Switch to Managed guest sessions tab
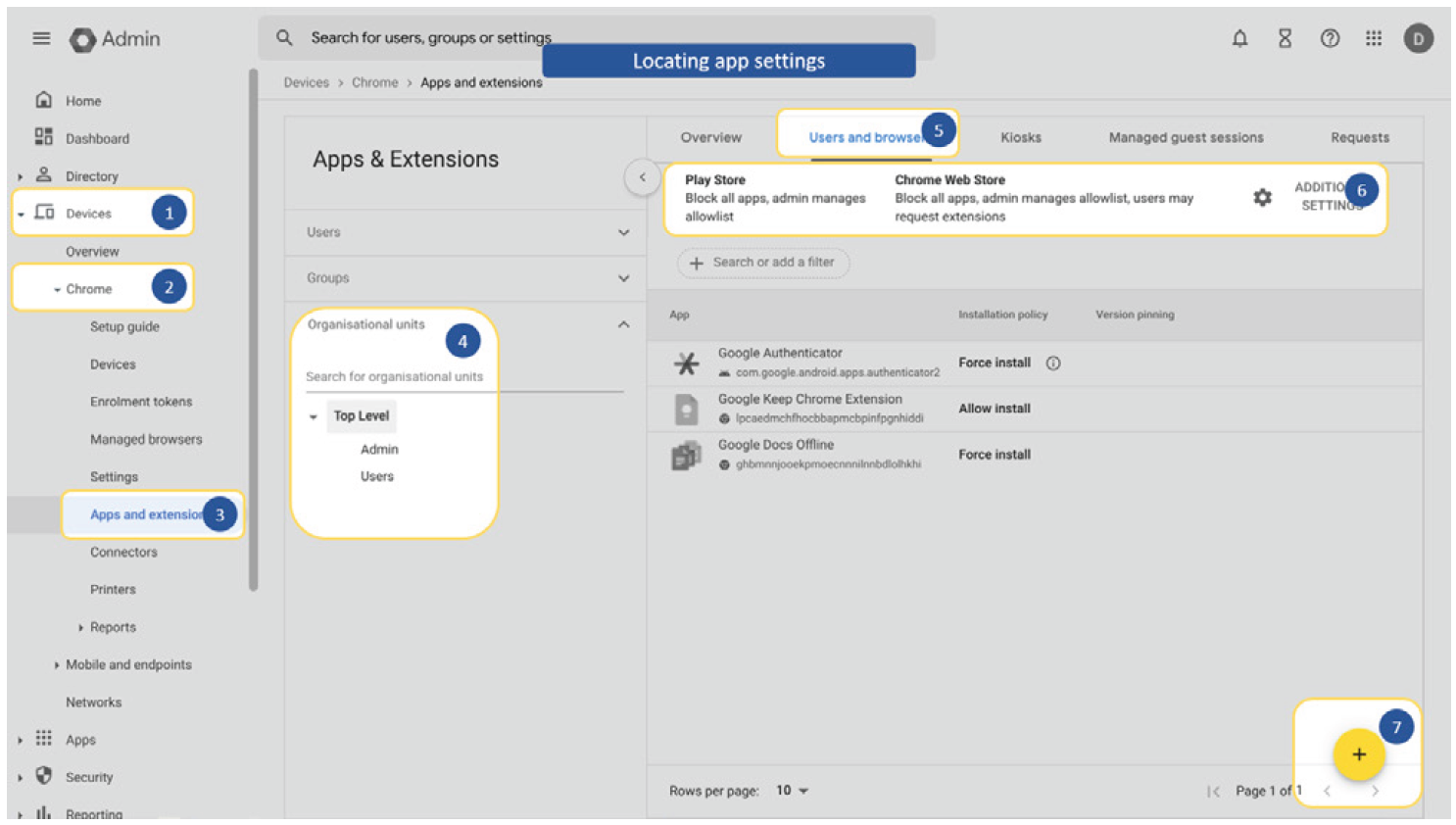This screenshot has width=1456, height=825. [x=1186, y=137]
